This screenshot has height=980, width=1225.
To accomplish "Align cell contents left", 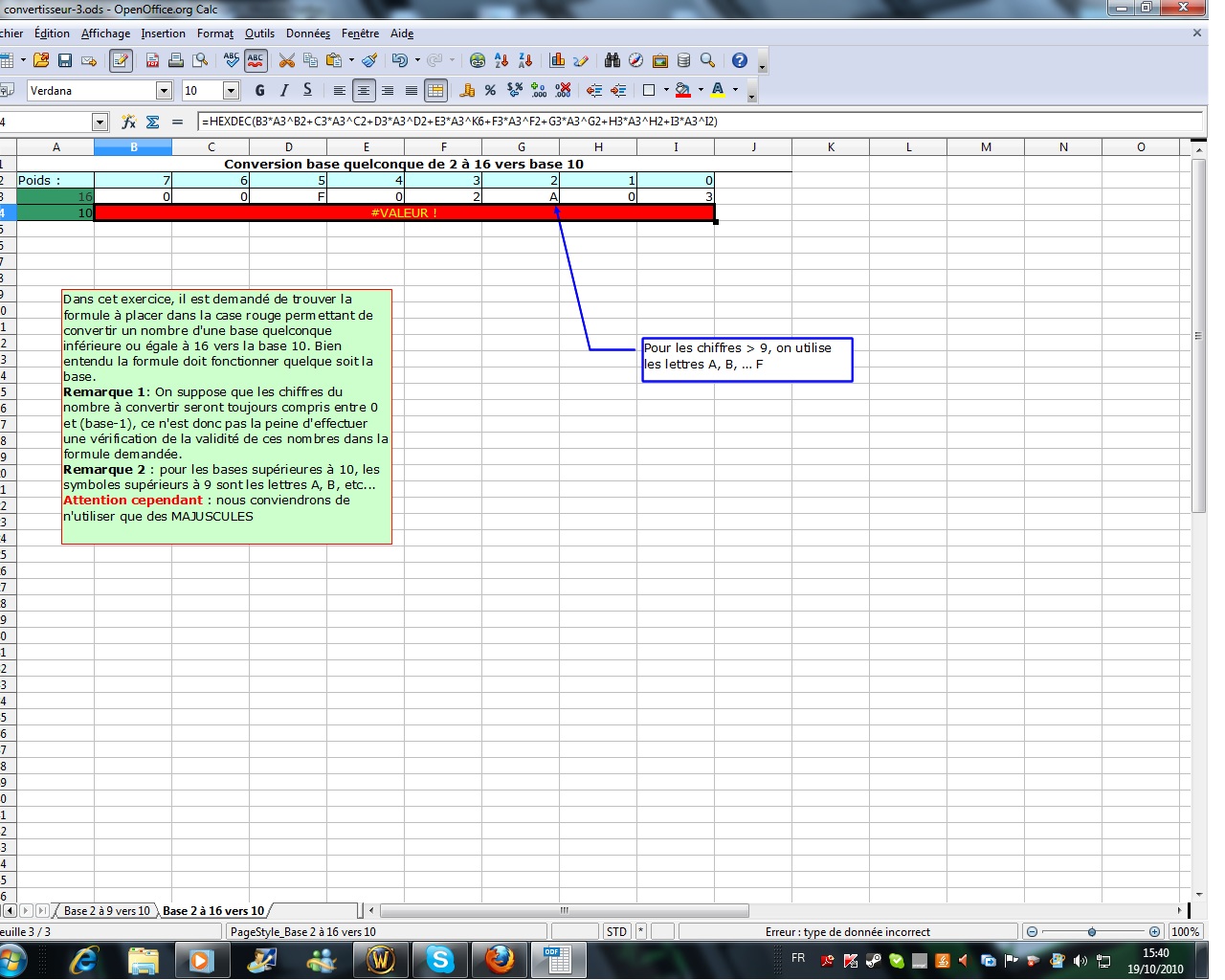I will coord(339,90).
